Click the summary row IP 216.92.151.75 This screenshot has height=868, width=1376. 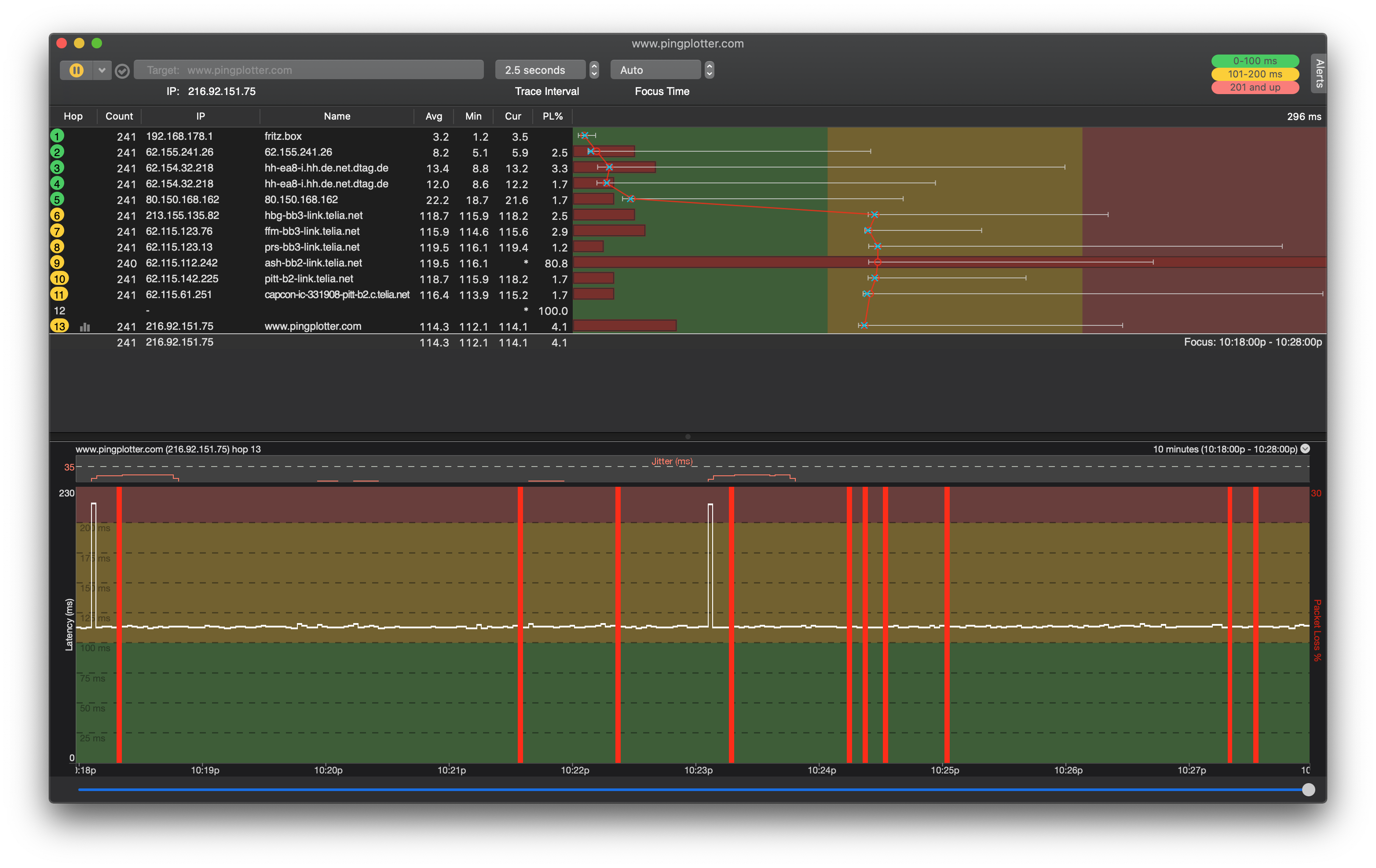click(x=179, y=342)
